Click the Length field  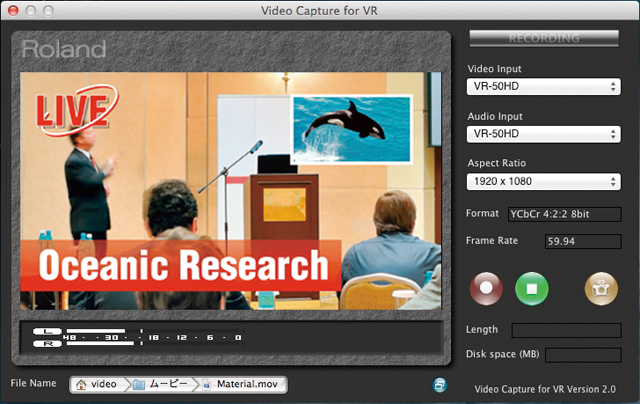(x=567, y=330)
